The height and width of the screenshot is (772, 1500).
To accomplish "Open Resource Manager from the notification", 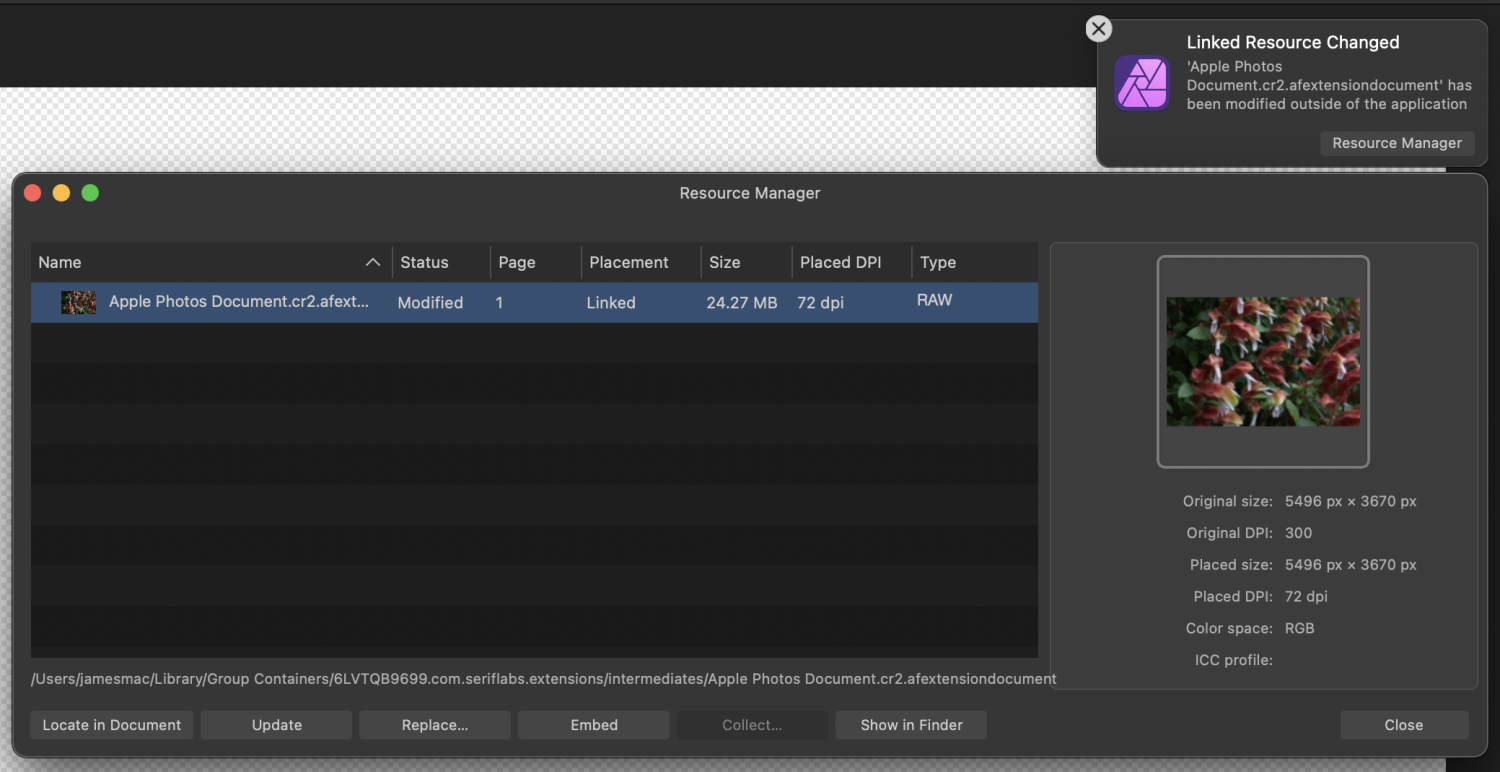I will [x=1397, y=143].
